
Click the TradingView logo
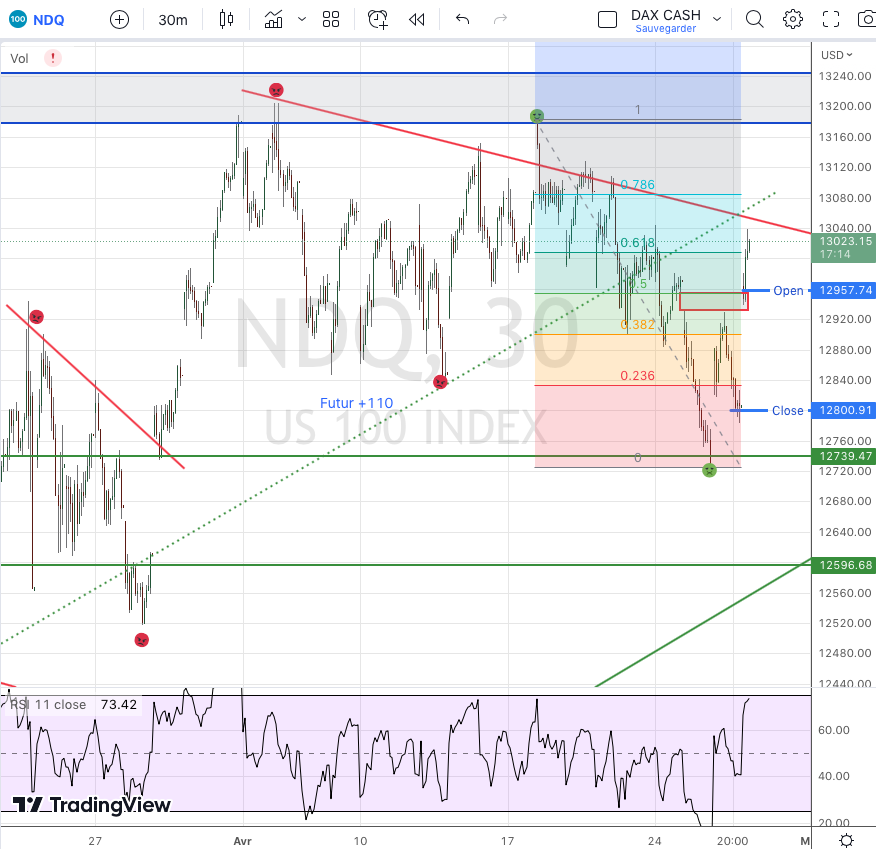pyautogui.click(x=92, y=805)
